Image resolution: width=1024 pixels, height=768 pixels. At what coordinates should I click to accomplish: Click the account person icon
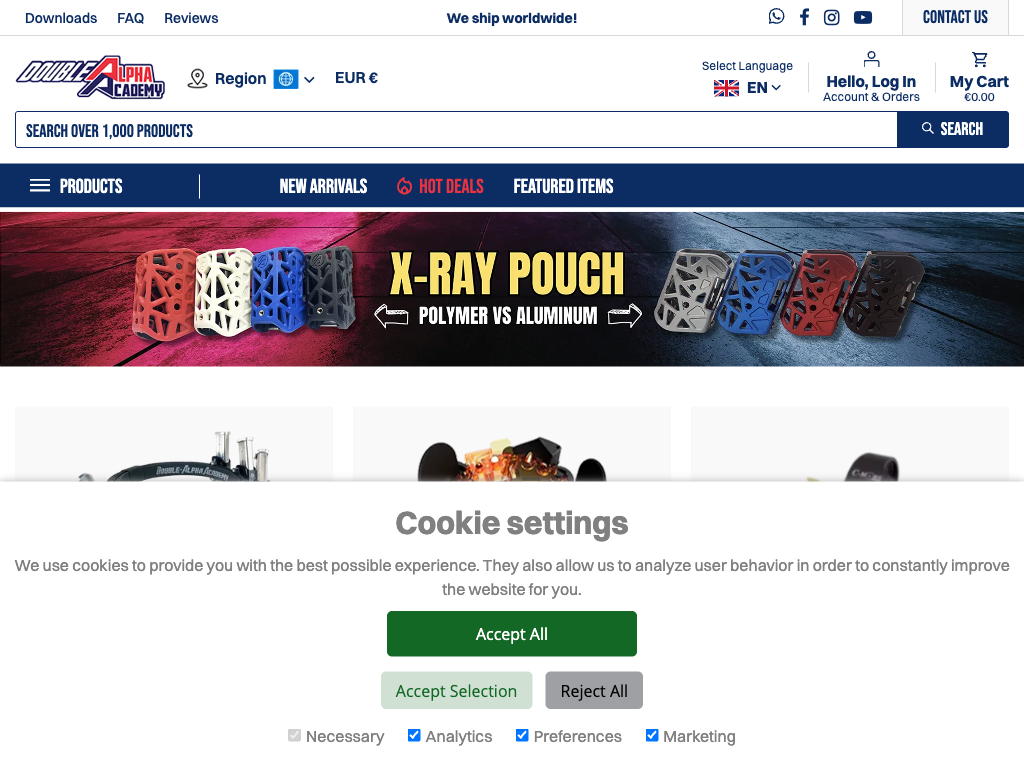point(871,59)
